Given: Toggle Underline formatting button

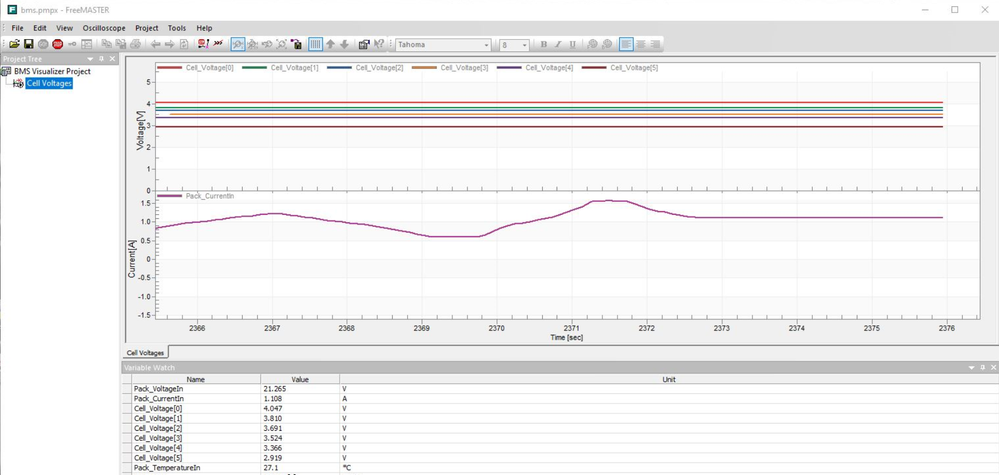Looking at the screenshot, I should click(573, 45).
